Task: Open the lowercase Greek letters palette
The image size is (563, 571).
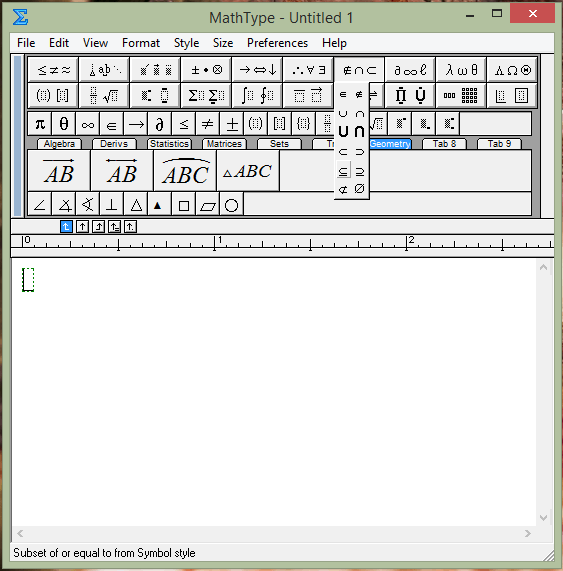Action: (x=461, y=70)
